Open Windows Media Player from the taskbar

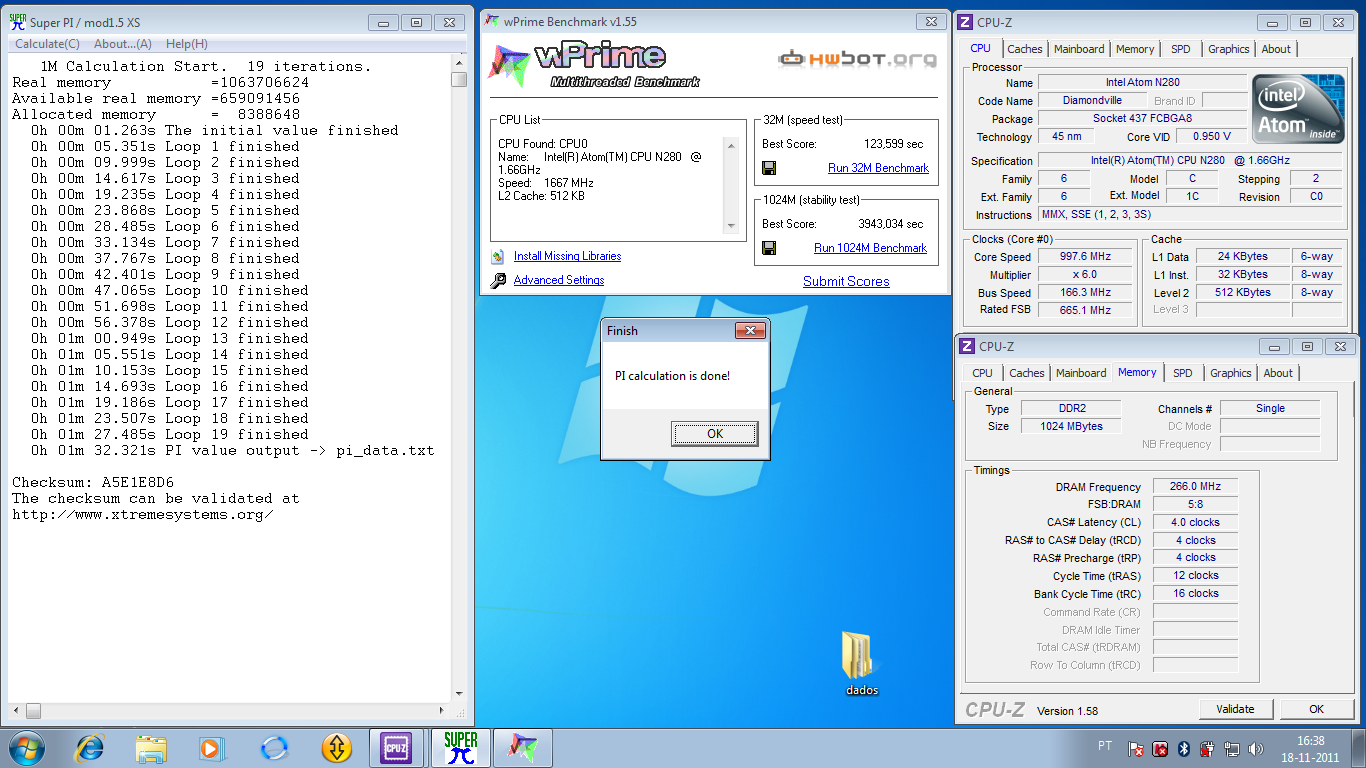(211, 748)
